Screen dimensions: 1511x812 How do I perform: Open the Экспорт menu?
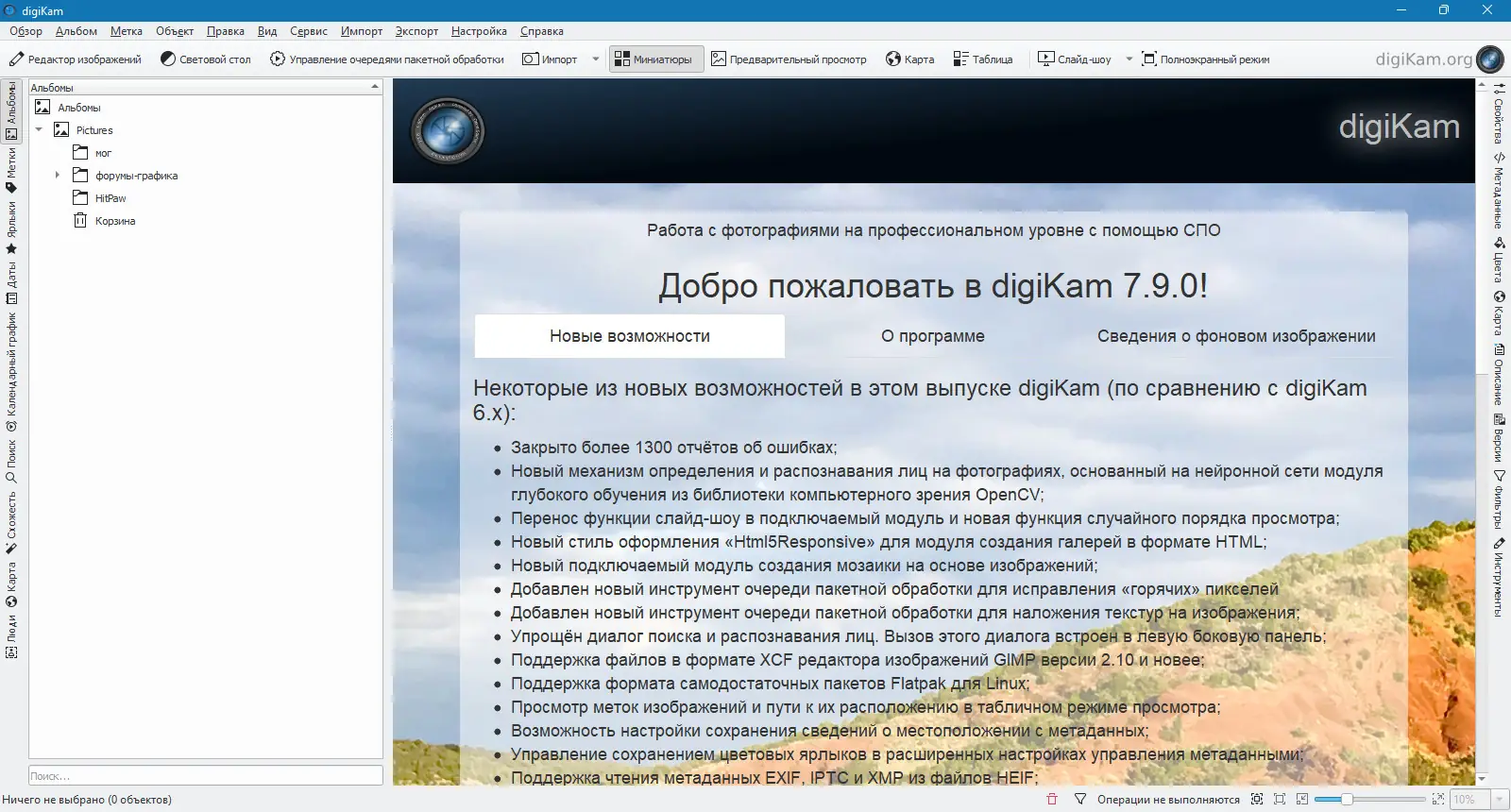tap(416, 31)
